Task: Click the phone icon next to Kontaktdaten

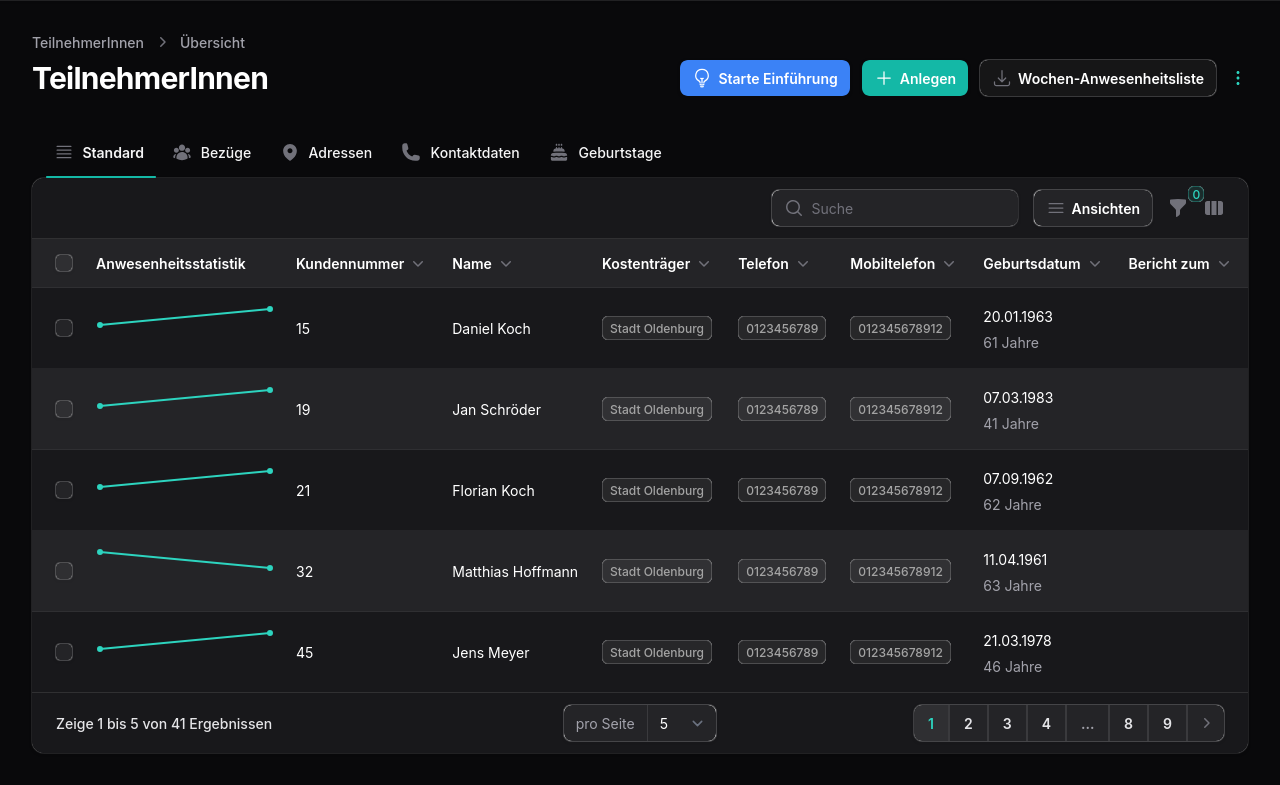Action: point(411,152)
